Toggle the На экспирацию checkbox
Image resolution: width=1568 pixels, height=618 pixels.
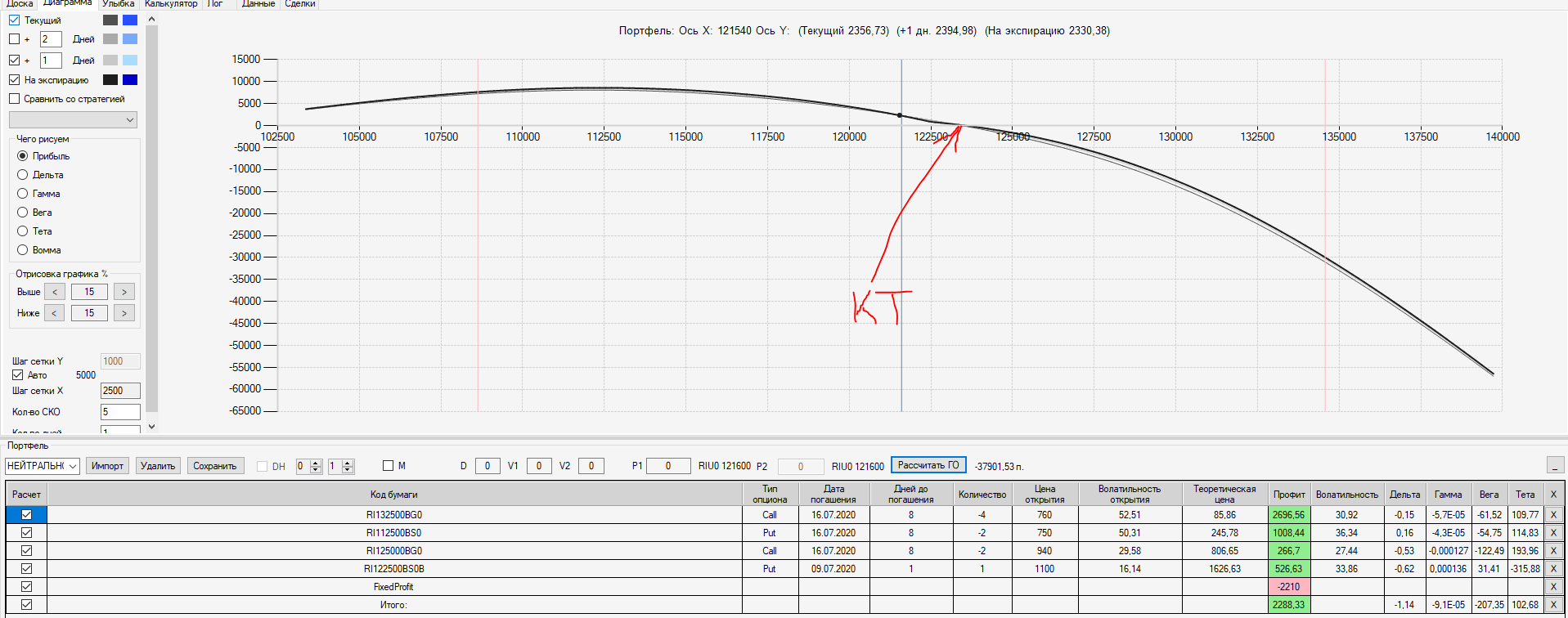[15, 79]
